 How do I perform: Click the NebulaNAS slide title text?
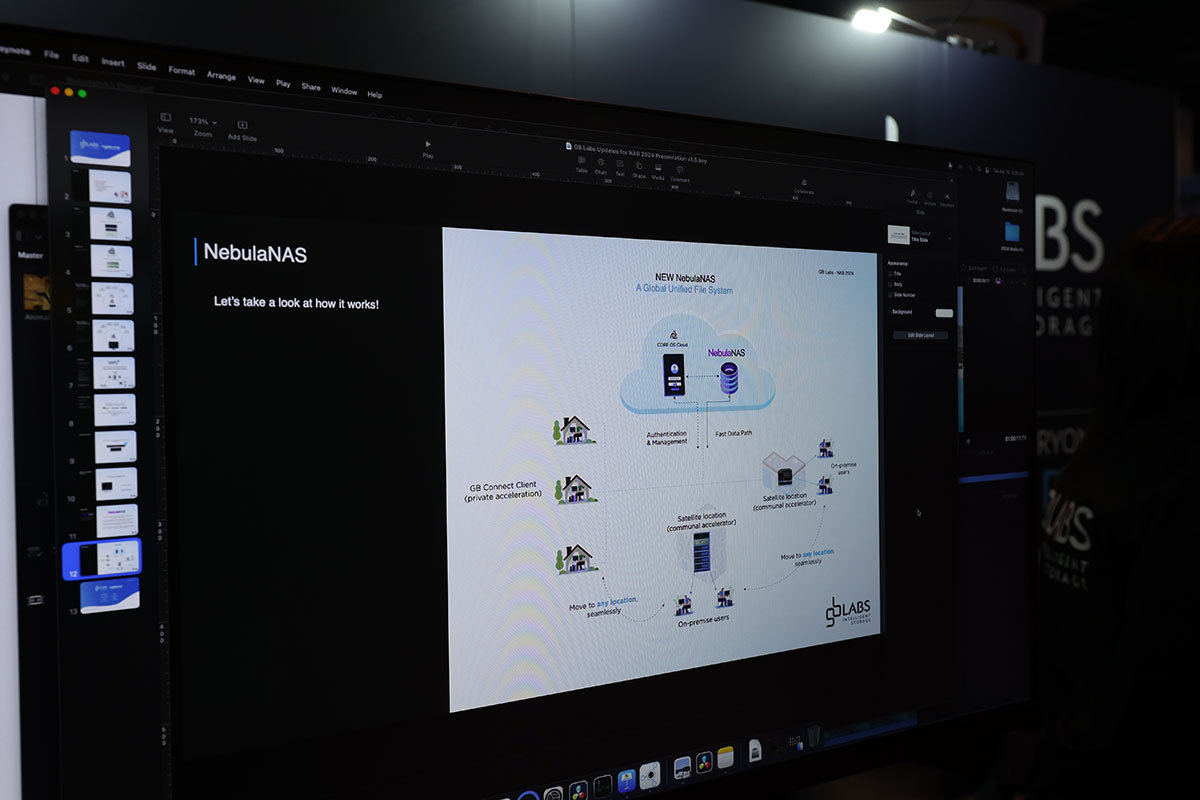[x=255, y=253]
